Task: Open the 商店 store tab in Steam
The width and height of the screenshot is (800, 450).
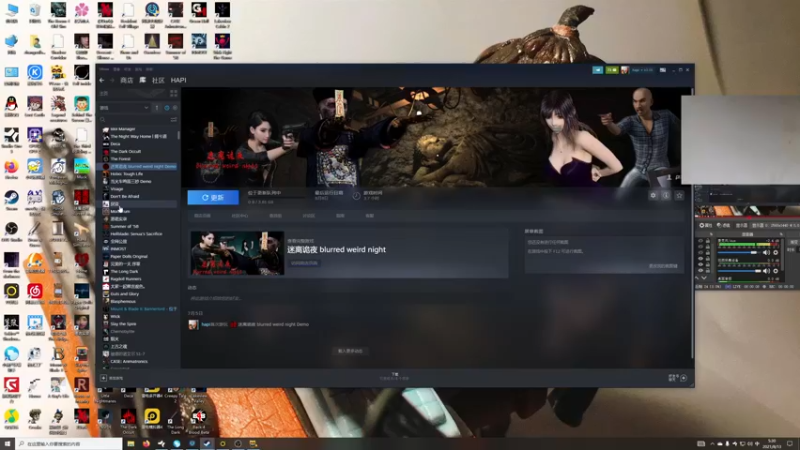Action: coord(127,80)
